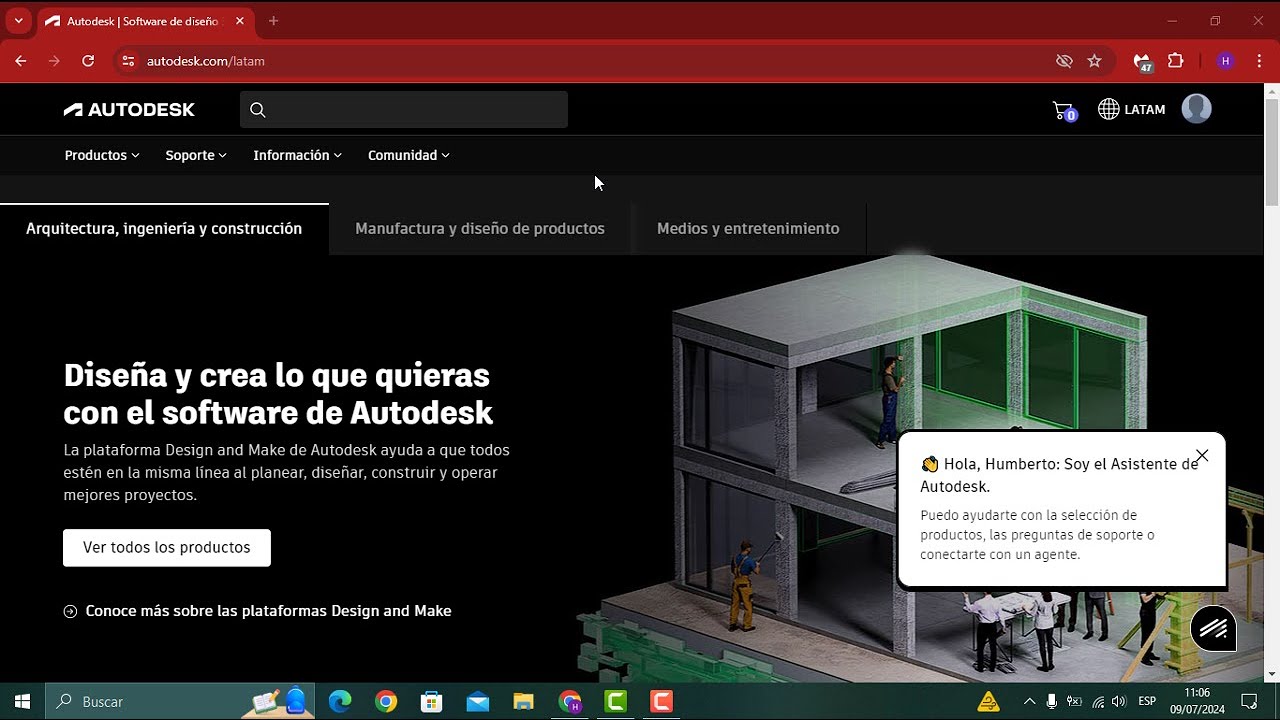The height and width of the screenshot is (720, 1280).
Task: Open the user profile avatar
Action: pos(1196,109)
